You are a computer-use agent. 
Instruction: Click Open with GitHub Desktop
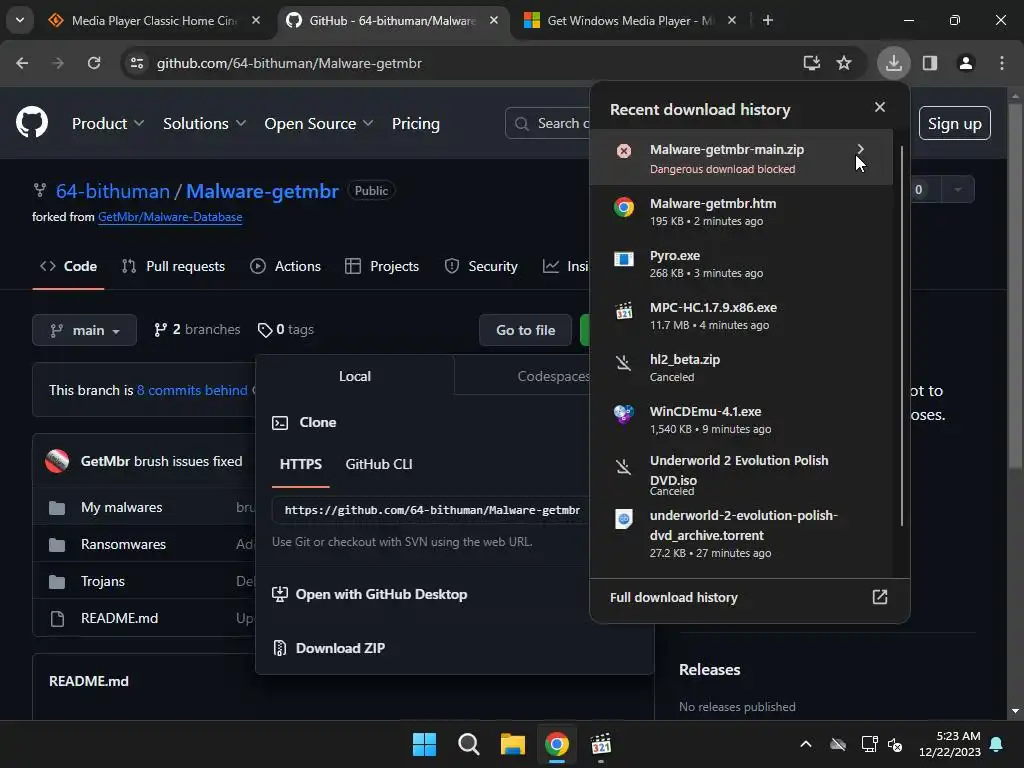point(370,594)
